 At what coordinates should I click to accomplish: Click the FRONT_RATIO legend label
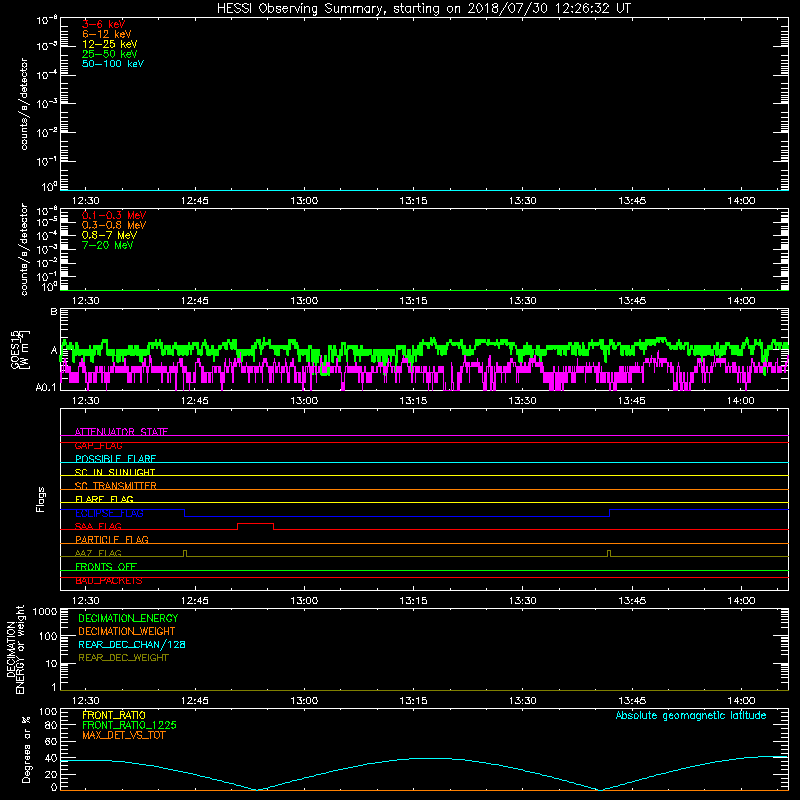114,715
